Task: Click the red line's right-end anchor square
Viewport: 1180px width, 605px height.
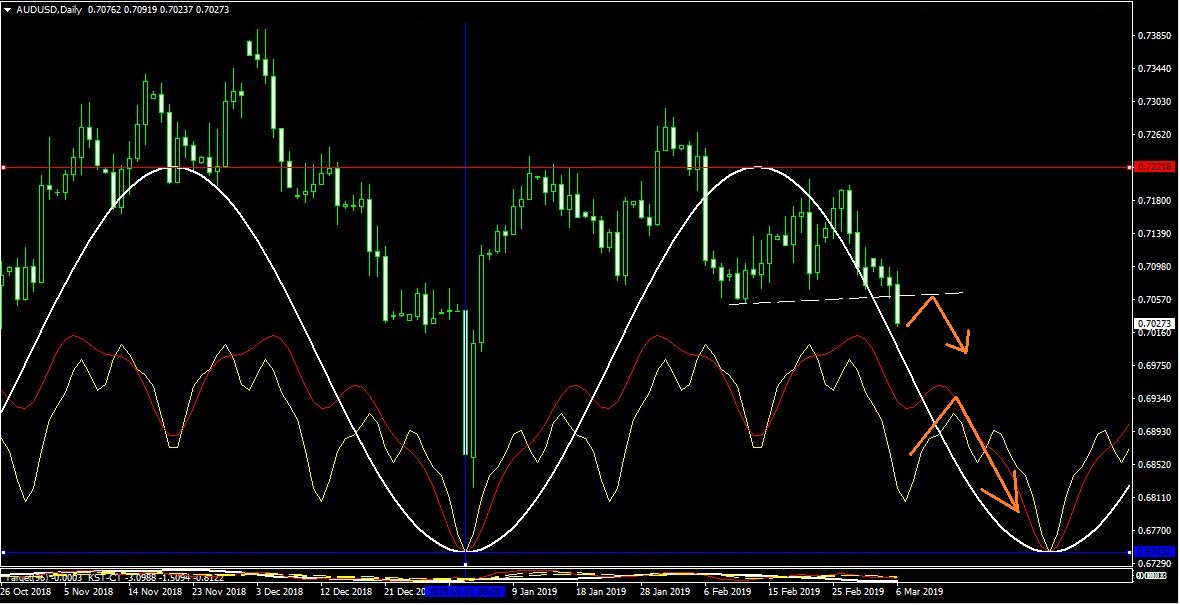Action: pyautogui.click(x=1130, y=167)
